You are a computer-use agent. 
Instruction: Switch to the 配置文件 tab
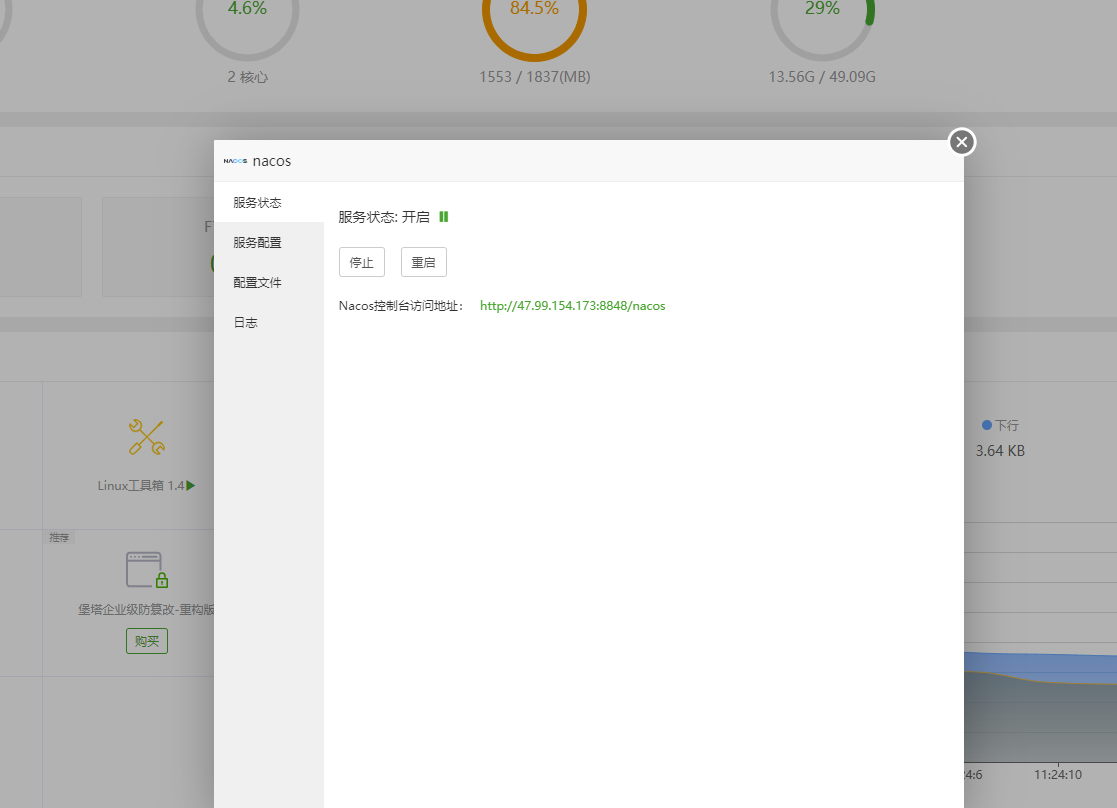point(269,282)
